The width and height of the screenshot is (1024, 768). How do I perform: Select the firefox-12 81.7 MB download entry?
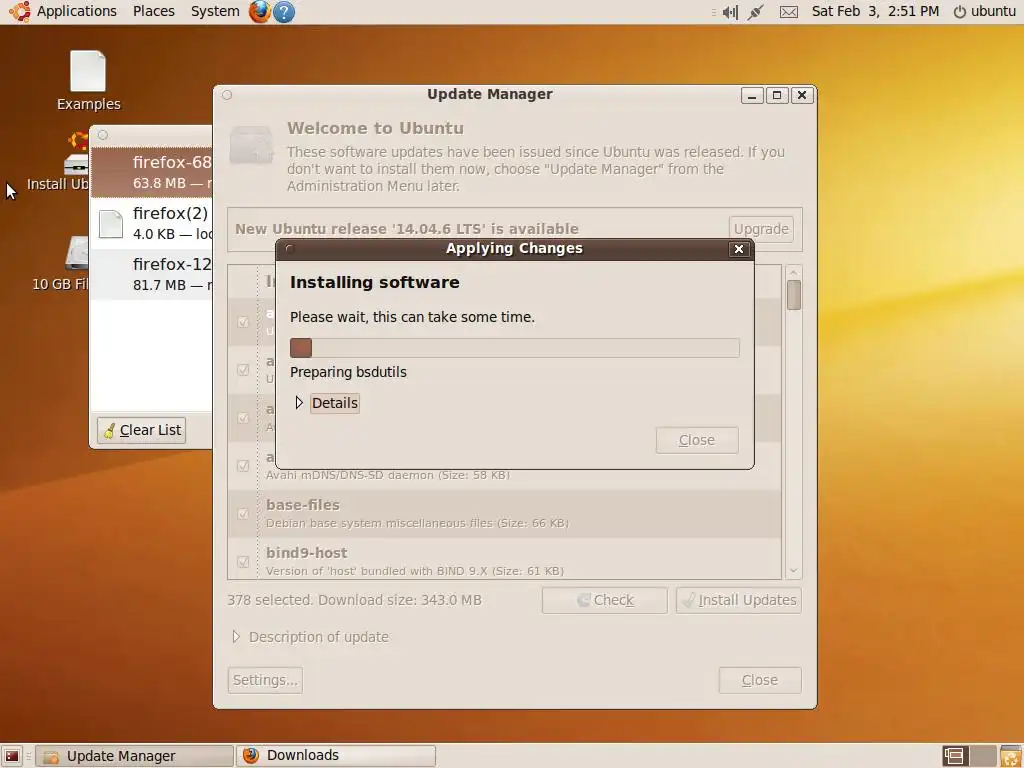coord(152,274)
